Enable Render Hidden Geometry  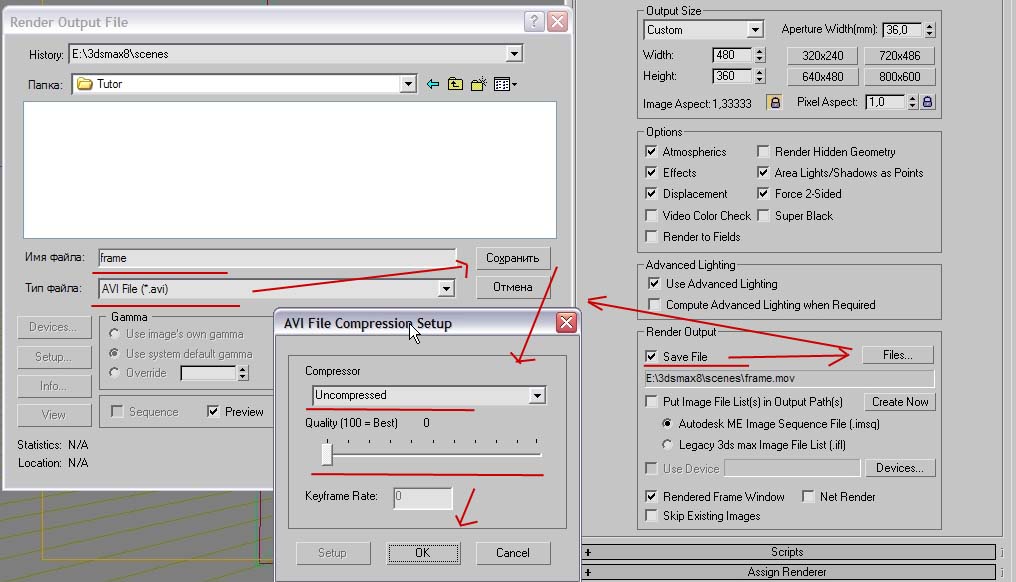tap(765, 152)
